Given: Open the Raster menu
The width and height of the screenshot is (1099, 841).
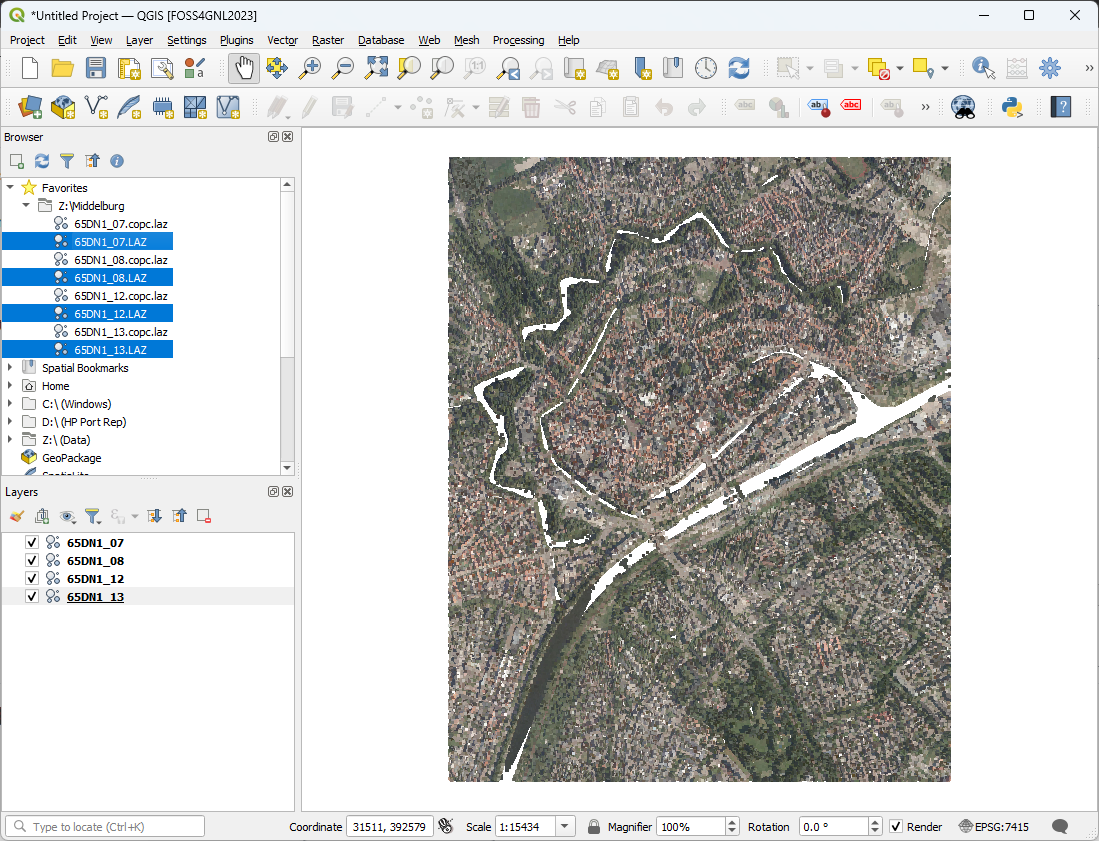Looking at the screenshot, I should point(327,40).
